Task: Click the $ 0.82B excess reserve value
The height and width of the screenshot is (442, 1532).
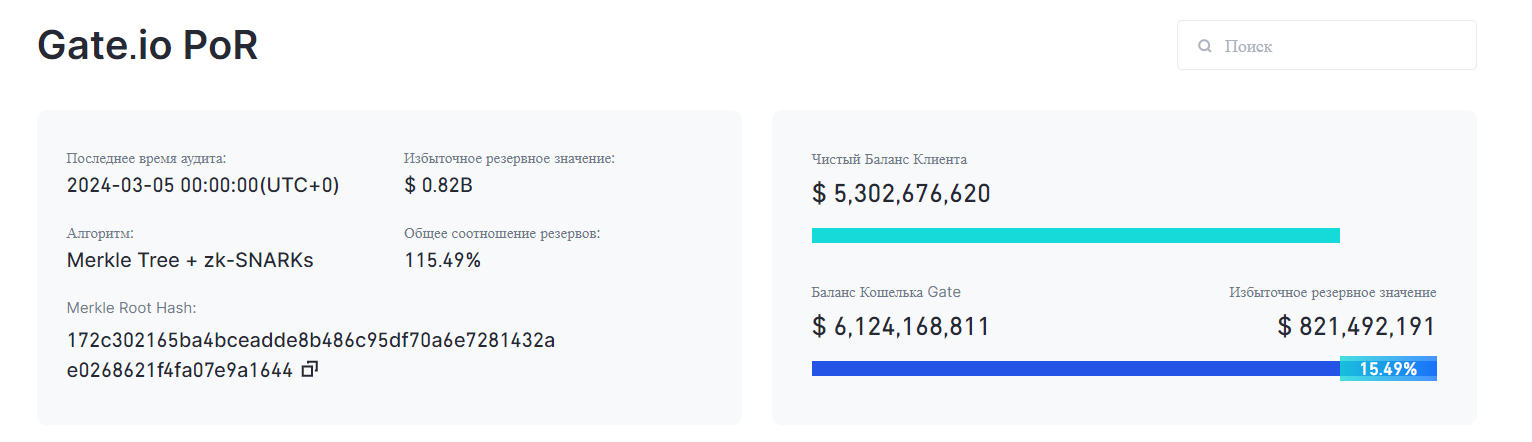Action: pos(440,186)
